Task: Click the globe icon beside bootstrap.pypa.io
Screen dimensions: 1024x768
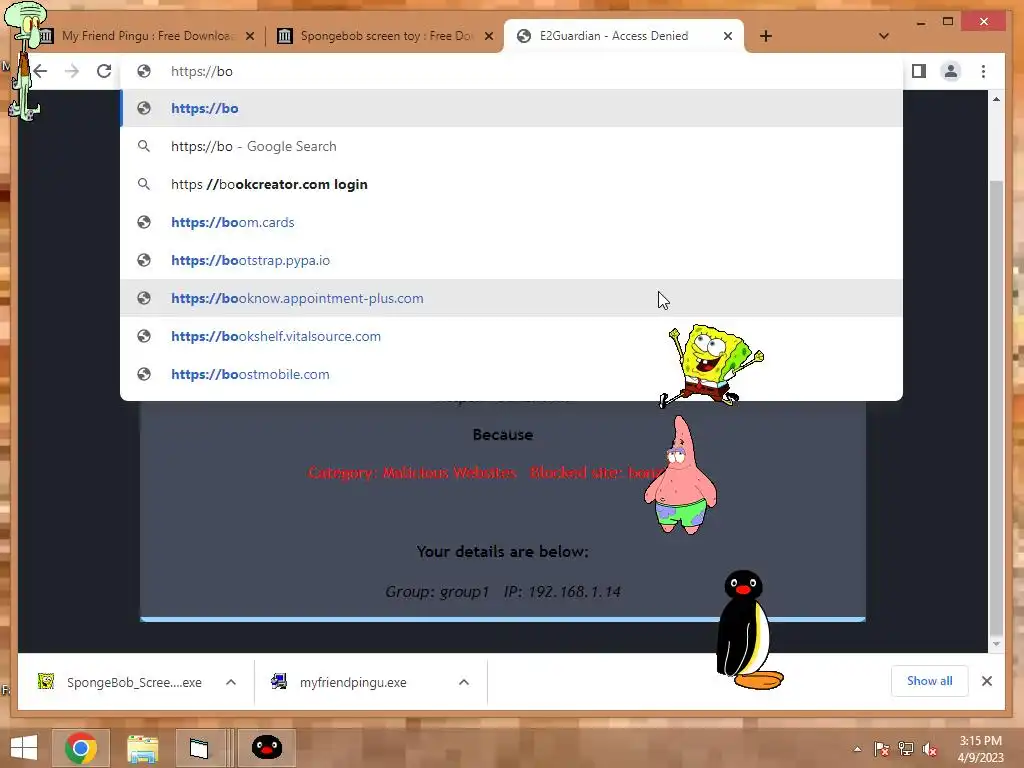Action: click(144, 260)
